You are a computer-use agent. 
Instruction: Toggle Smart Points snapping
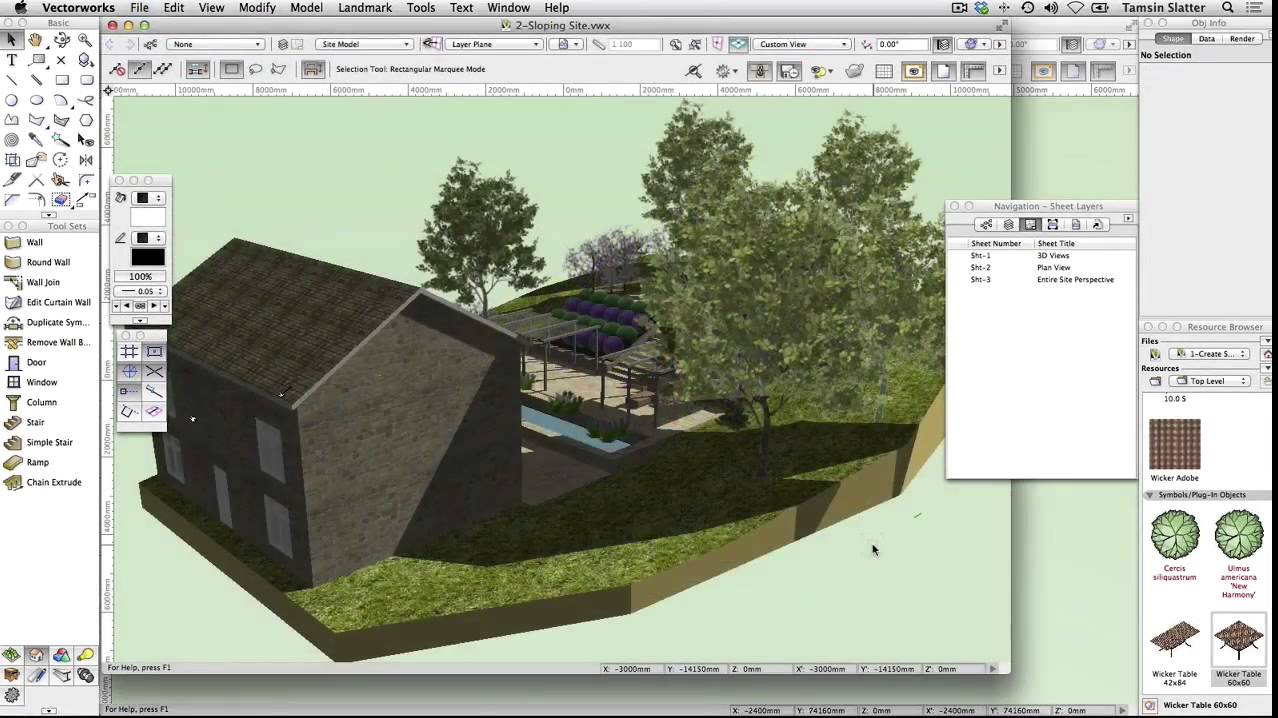(130, 391)
